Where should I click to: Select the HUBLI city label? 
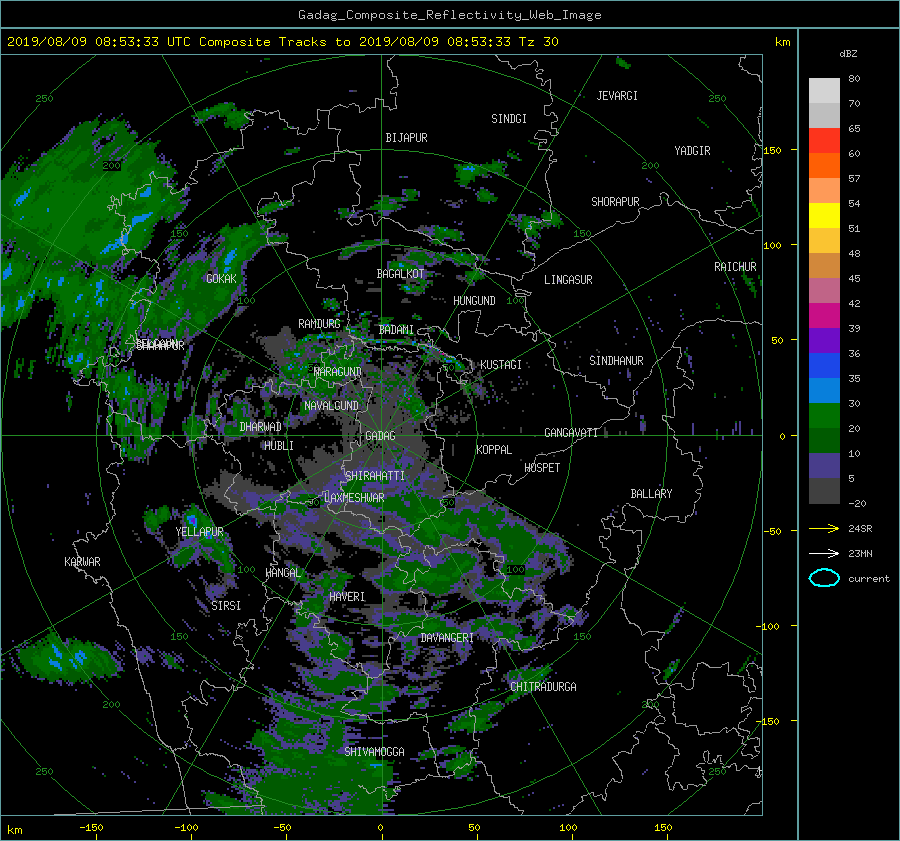point(278,446)
